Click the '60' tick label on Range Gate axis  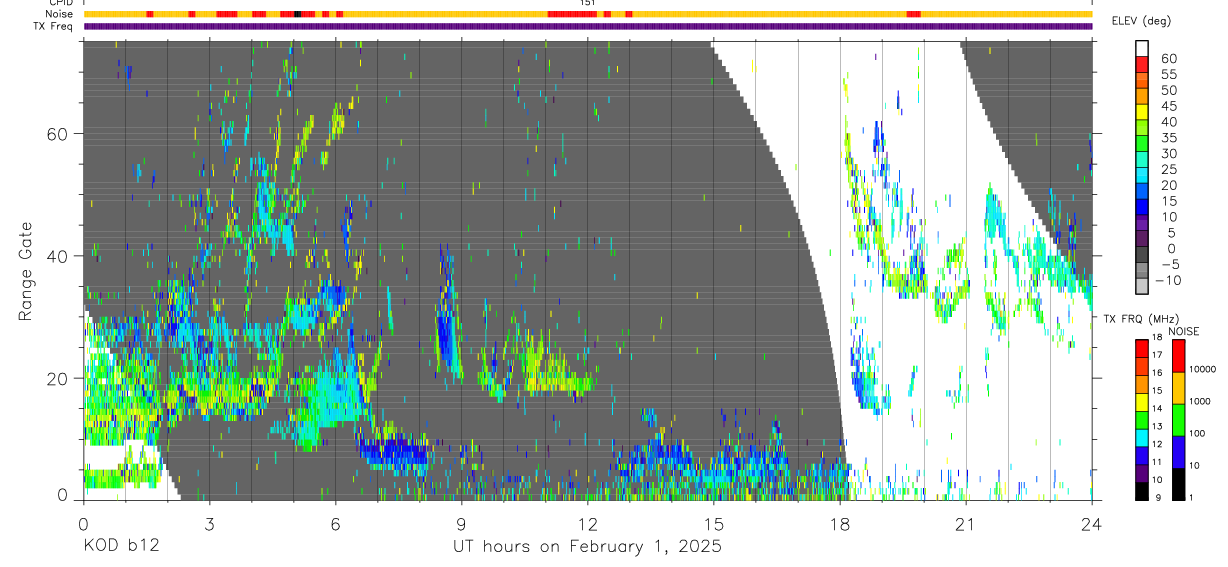(57, 134)
